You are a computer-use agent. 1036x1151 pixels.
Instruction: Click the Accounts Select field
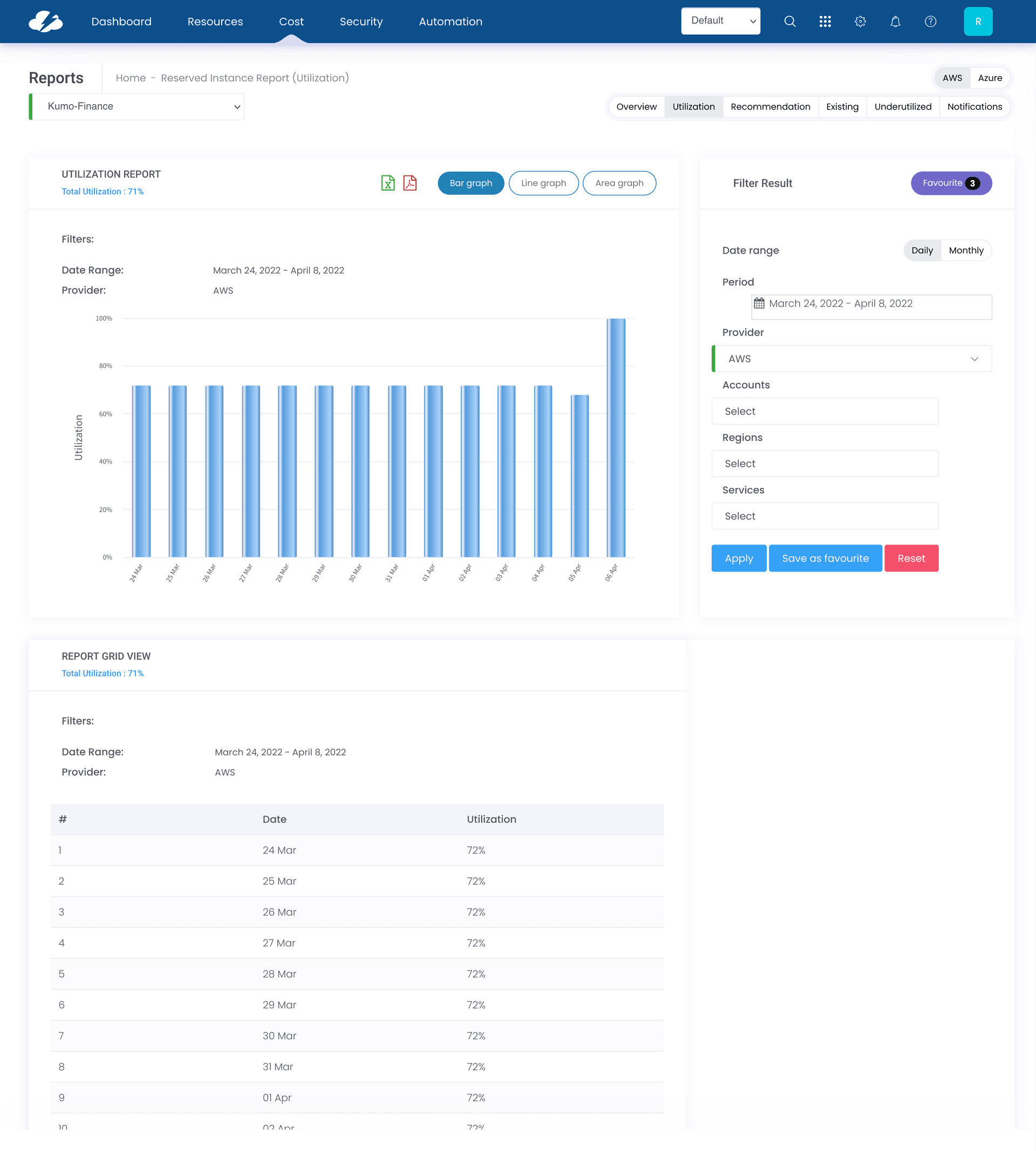(825, 411)
